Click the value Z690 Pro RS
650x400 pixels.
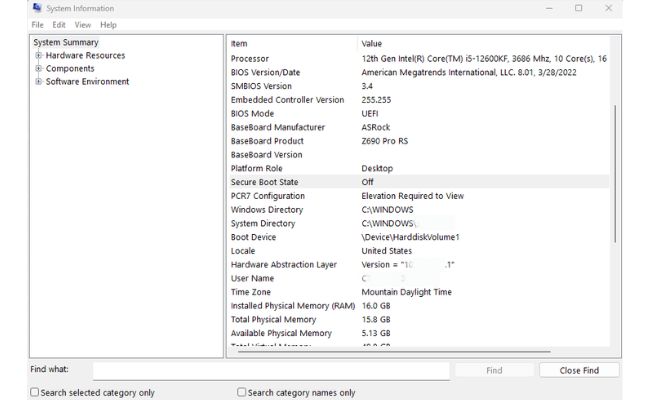click(385, 141)
